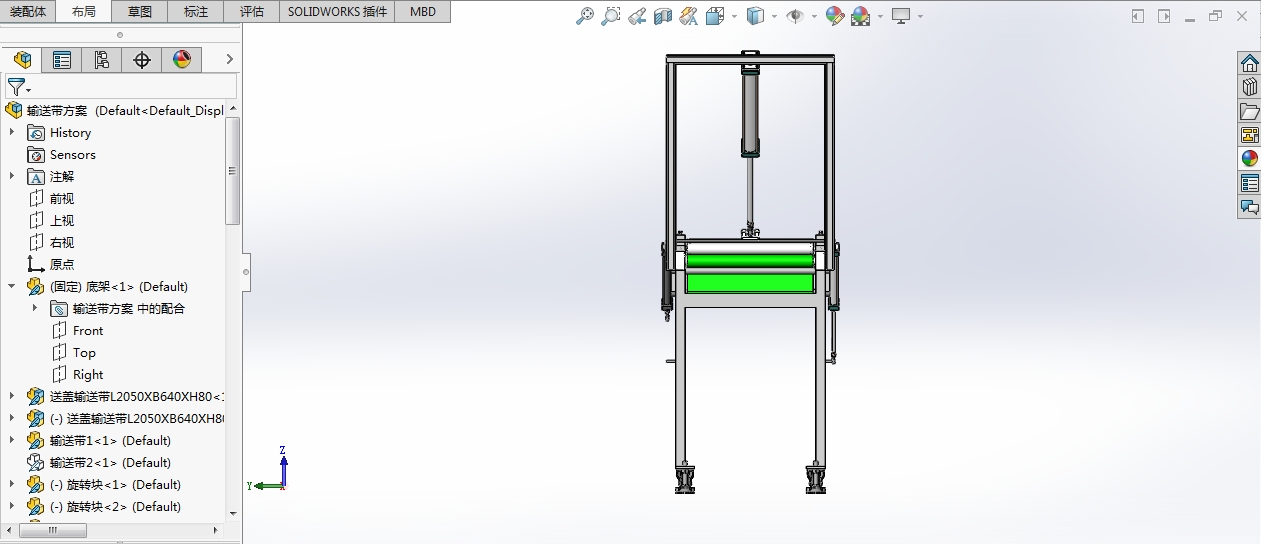Open the Design Library task pane icon
This screenshot has height=544, width=1261.
point(1250,88)
